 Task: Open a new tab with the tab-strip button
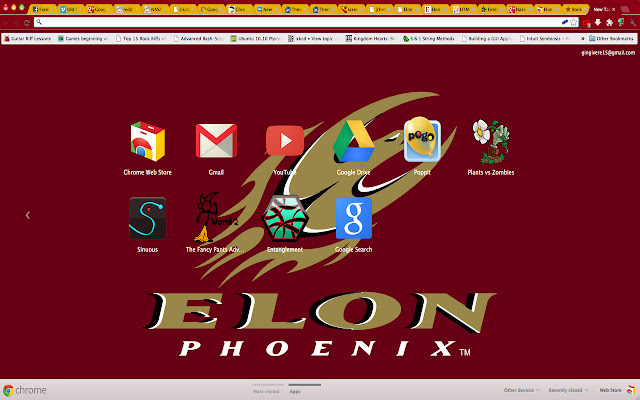(x=625, y=9)
